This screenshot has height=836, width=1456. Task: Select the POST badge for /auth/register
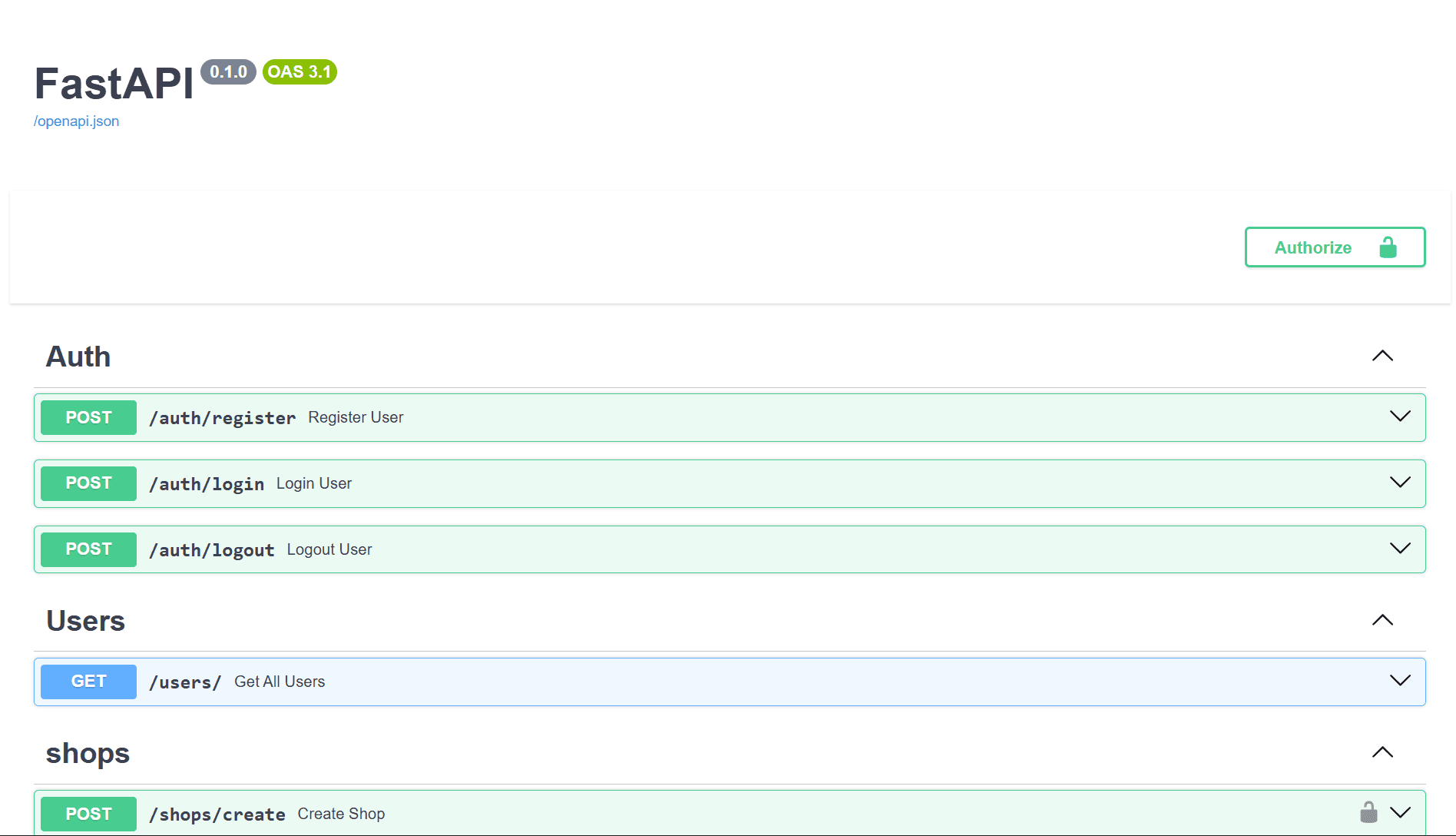(88, 417)
